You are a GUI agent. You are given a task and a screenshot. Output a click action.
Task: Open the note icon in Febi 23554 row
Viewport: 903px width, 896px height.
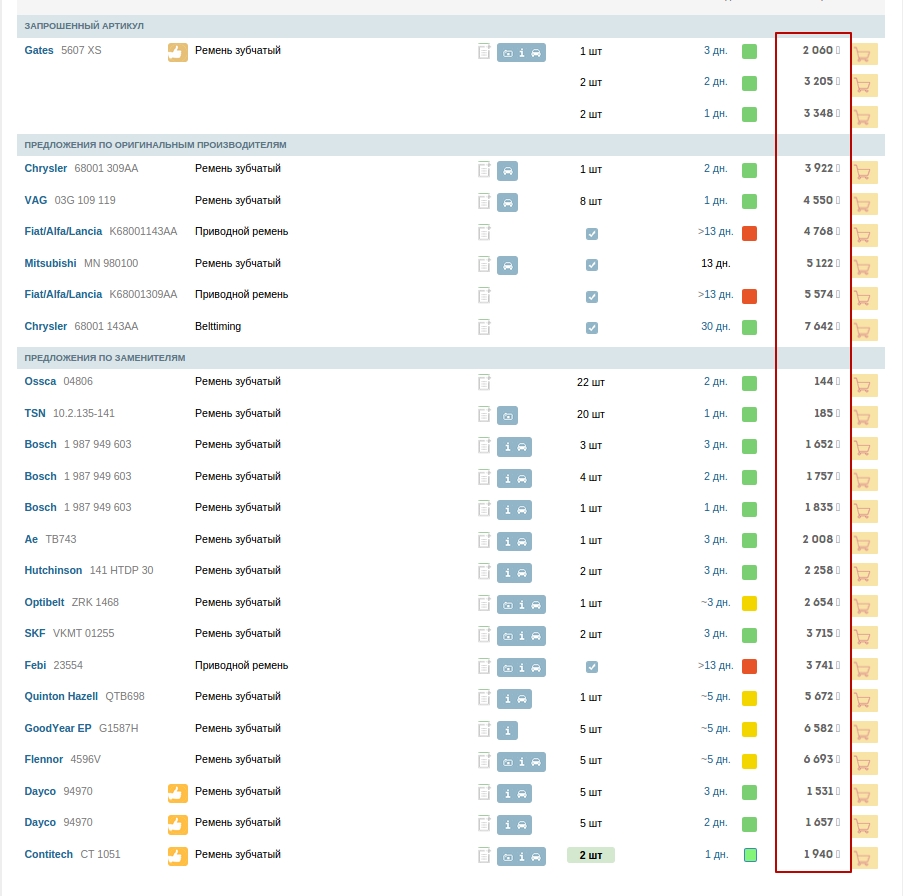tap(484, 666)
